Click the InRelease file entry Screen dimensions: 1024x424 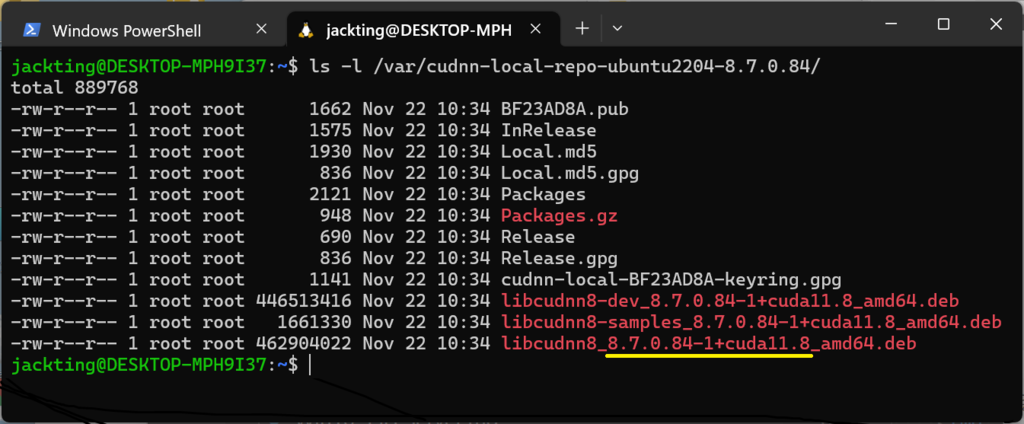tap(549, 130)
